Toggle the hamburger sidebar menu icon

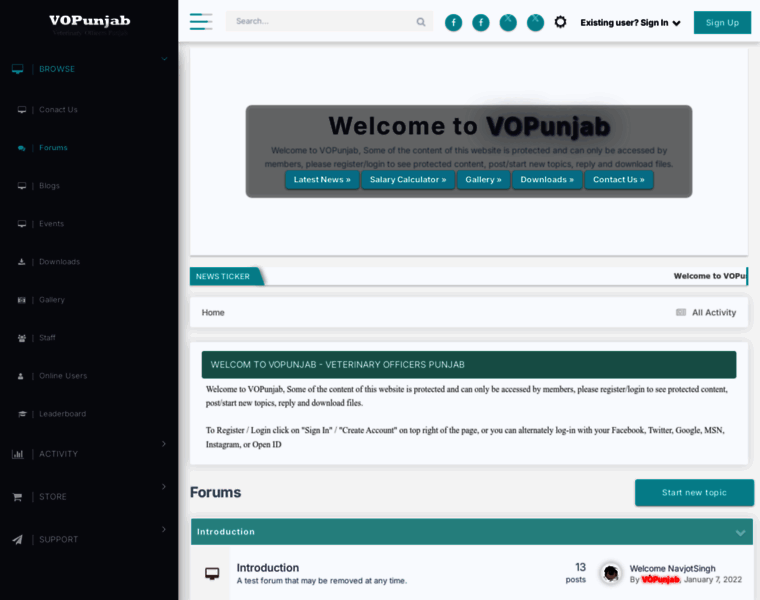click(201, 22)
